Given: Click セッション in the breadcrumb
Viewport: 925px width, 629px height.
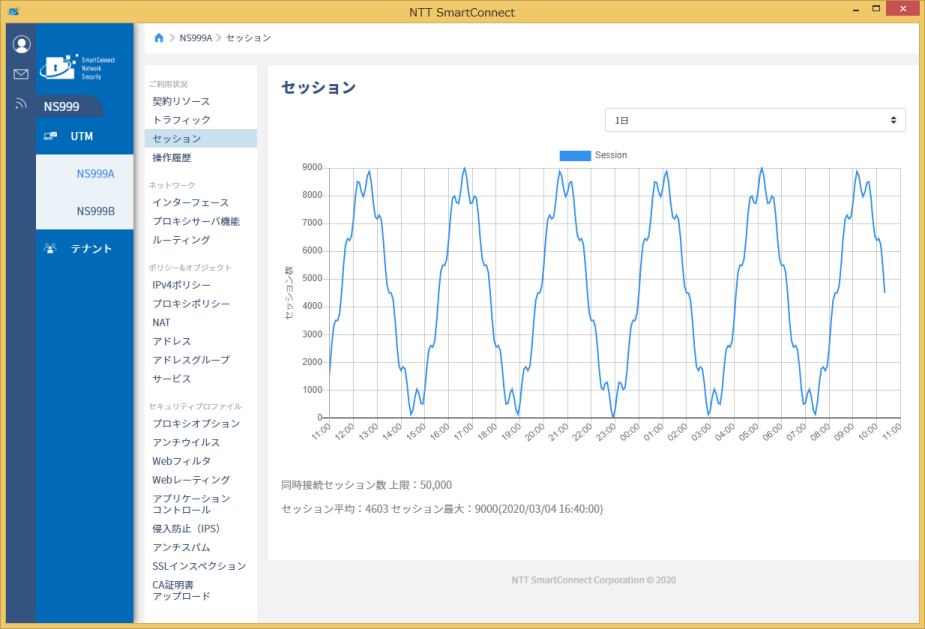Looking at the screenshot, I should point(248,38).
